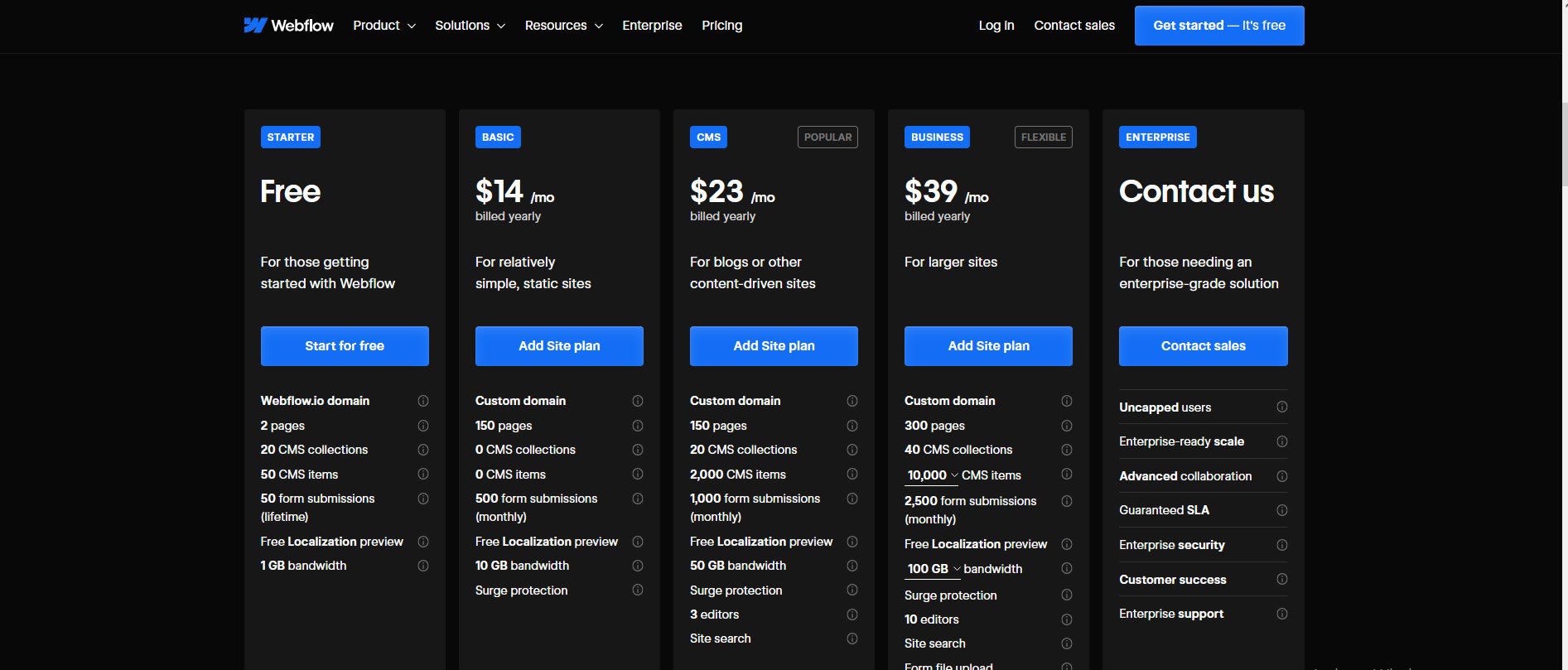Click Log in

point(996,26)
